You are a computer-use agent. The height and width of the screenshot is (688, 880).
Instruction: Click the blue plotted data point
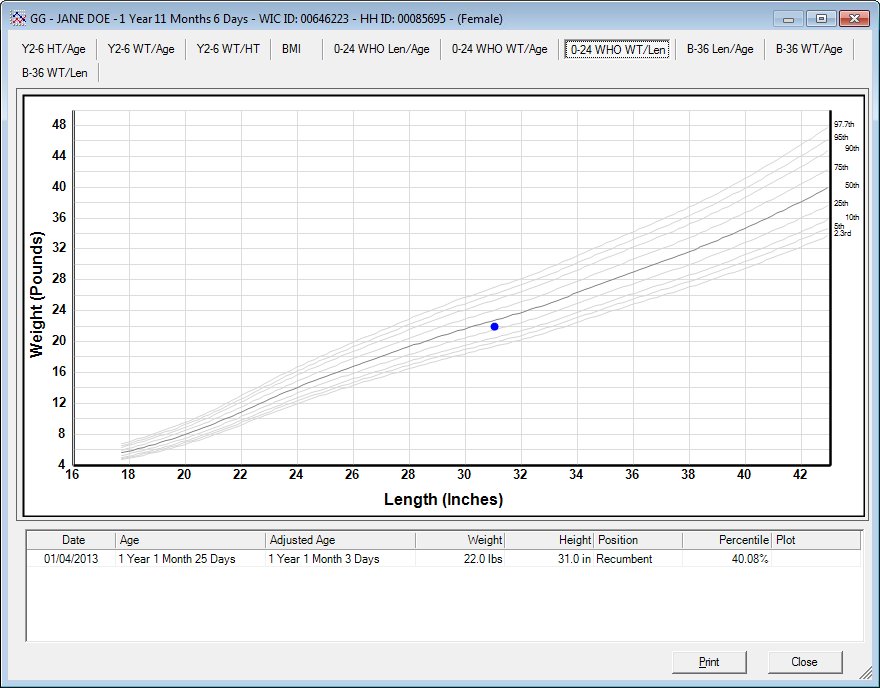coord(494,327)
